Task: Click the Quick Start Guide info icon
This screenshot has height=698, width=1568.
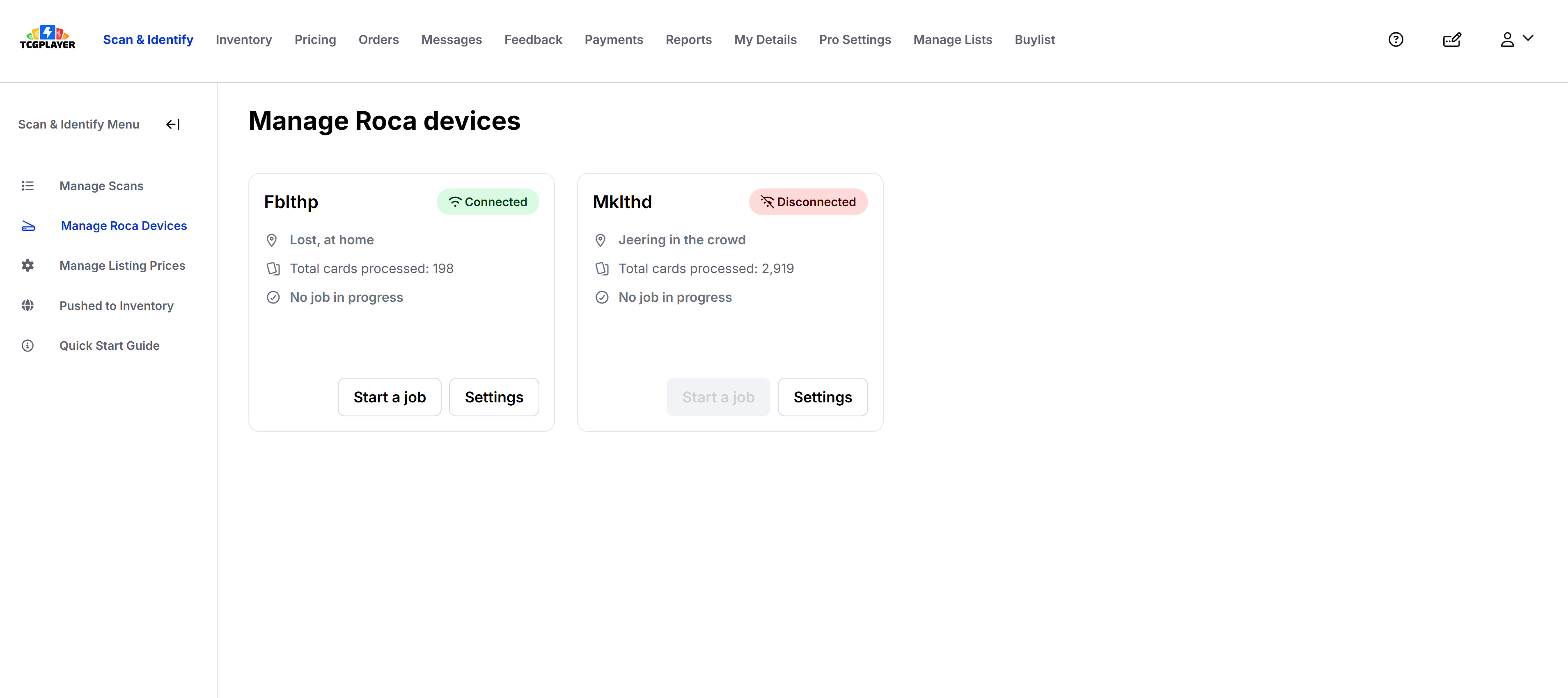Action: (x=28, y=345)
